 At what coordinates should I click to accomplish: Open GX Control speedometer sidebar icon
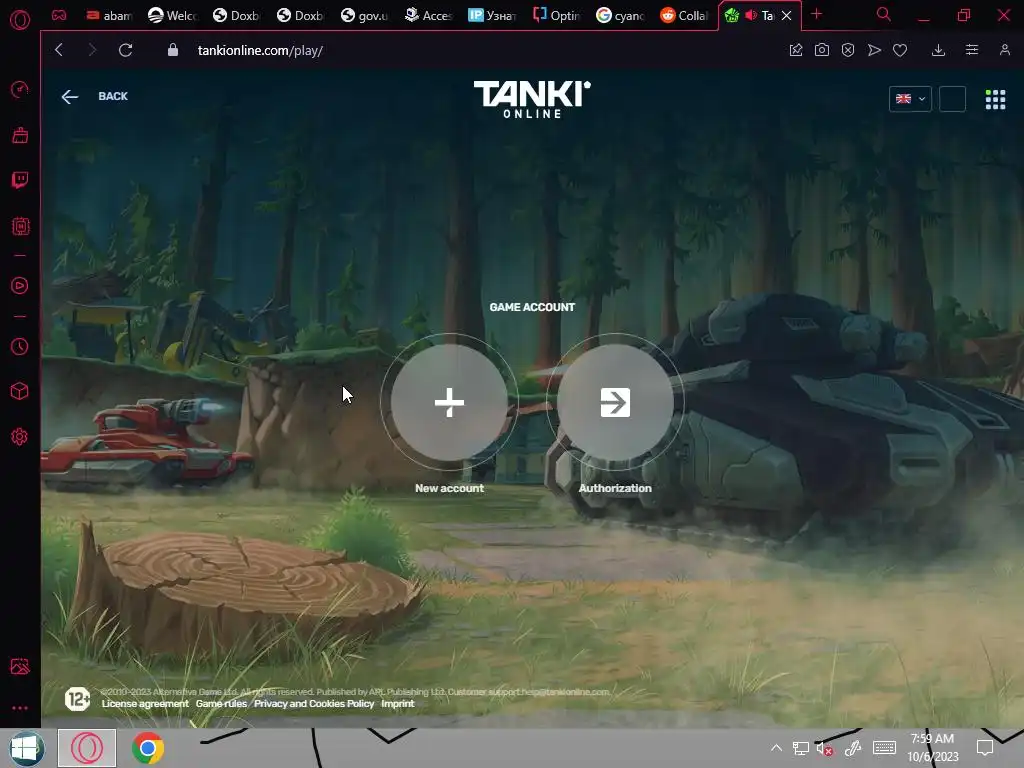[20, 89]
